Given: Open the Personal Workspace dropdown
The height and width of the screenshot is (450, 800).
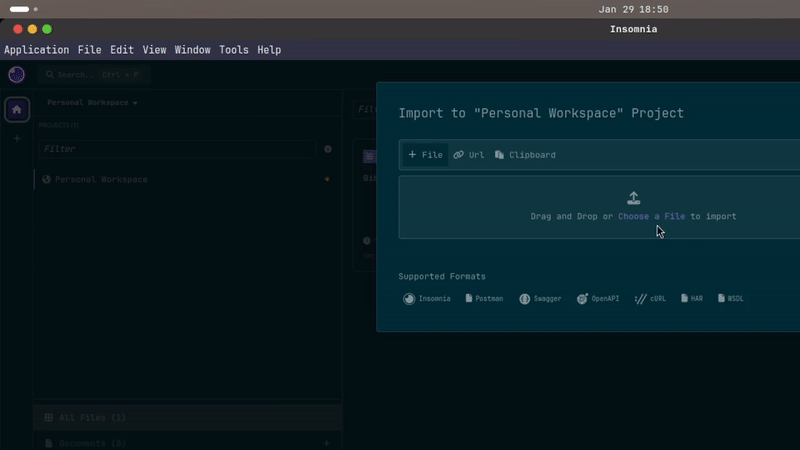Looking at the screenshot, I should [x=92, y=103].
